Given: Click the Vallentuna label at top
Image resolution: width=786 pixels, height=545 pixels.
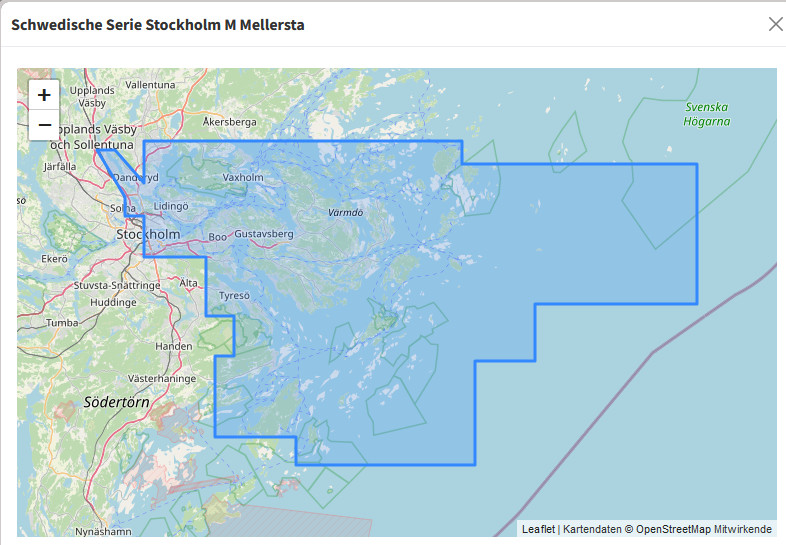Looking at the screenshot, I should (x=149, y=85).
